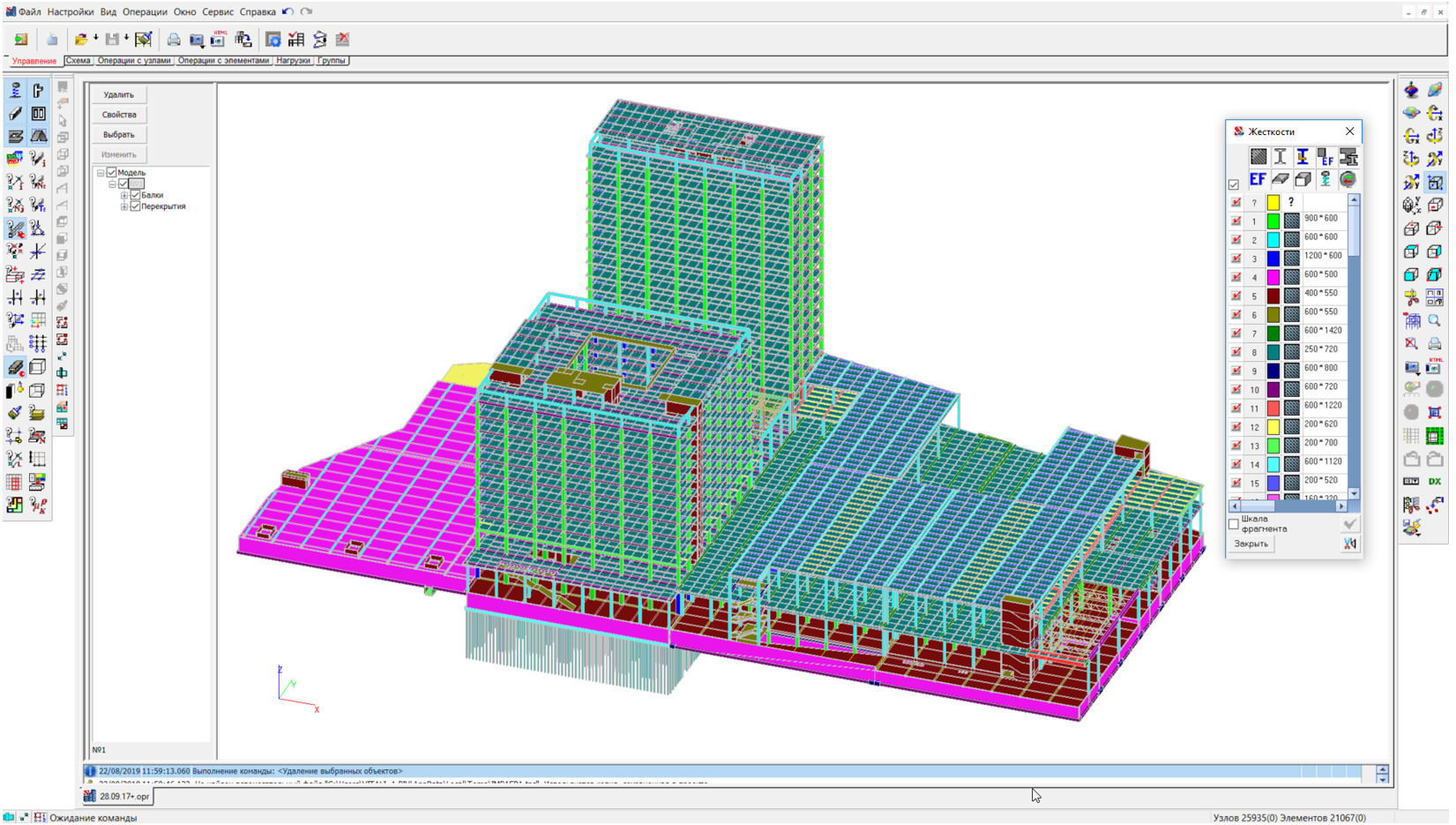The image size is (1456, 825).
Task: Toggle the checkbox for stiffness row 900*600
Action: click(x=1236, y=221)
